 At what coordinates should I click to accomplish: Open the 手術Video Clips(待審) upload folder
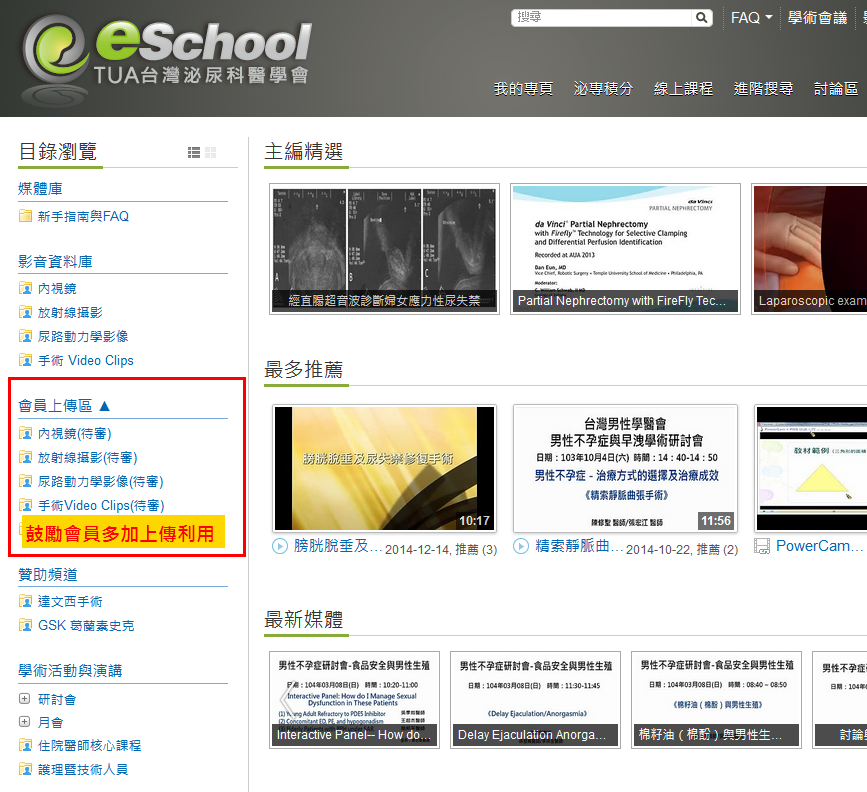tap(101, 506)
